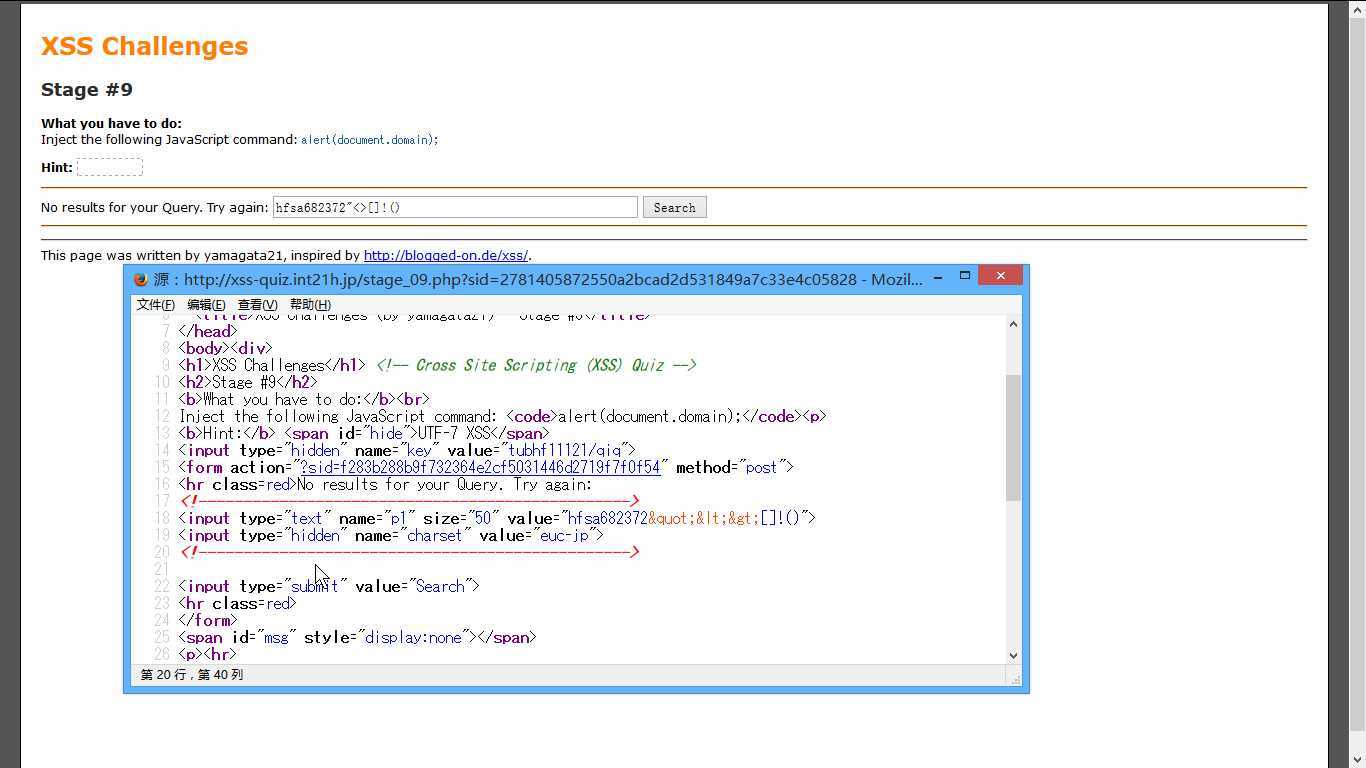Click the resize grip of source window

coord(1016,679)
